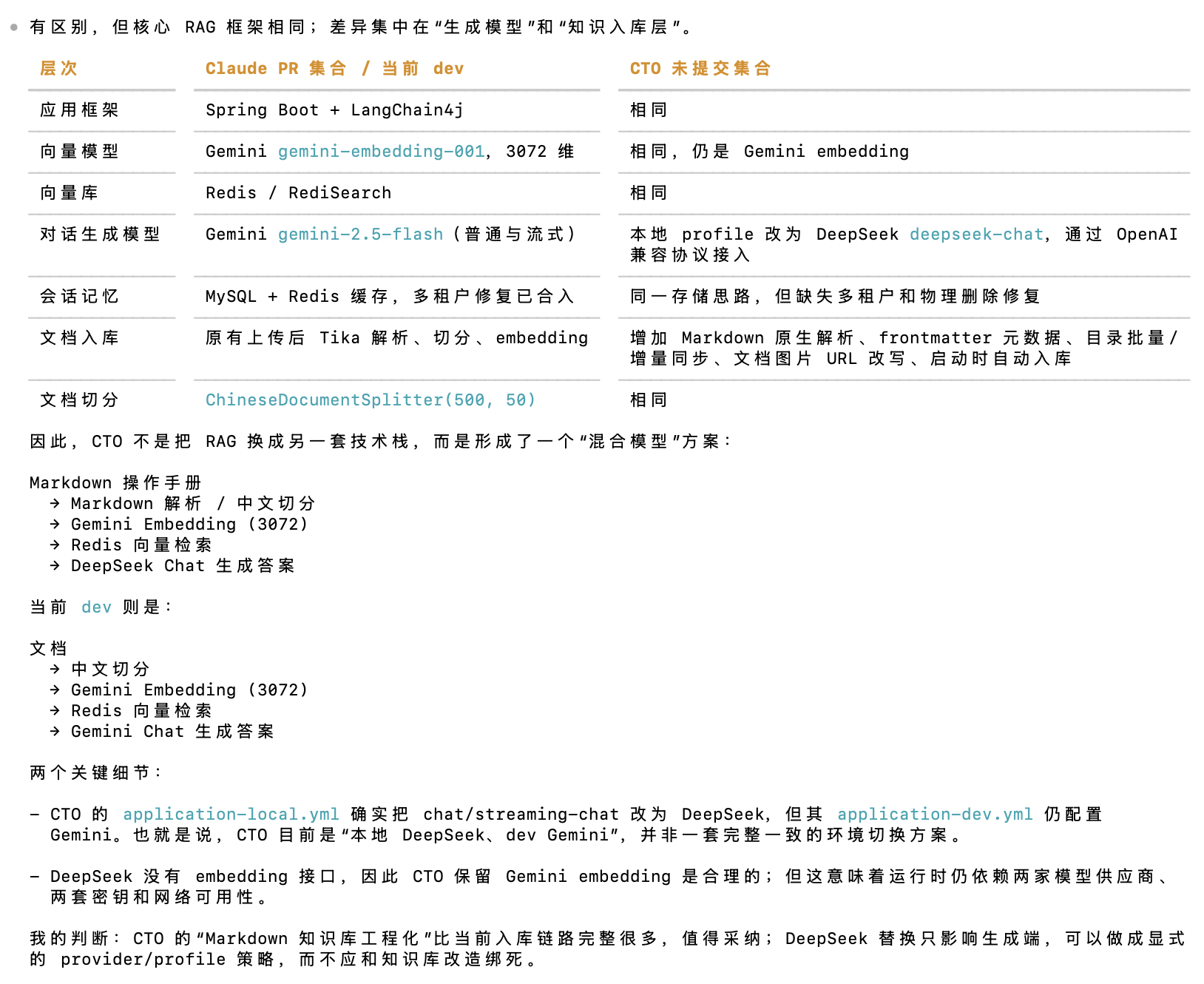Click the '层次' table header
The width and height of the screenshot is (1204, 984).
pos(58,69)
